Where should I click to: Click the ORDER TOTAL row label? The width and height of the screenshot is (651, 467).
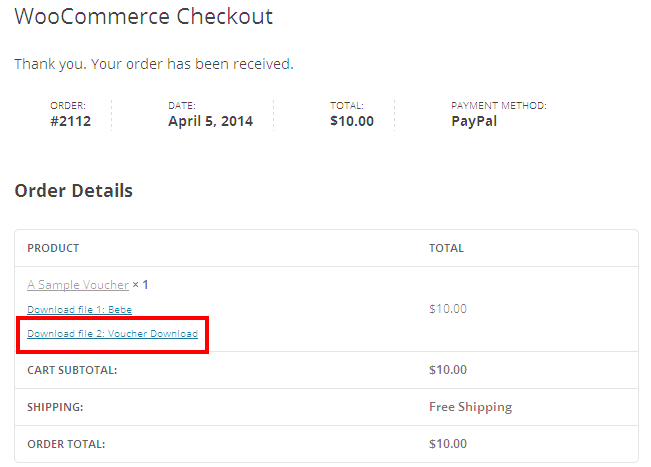[66, 444]
